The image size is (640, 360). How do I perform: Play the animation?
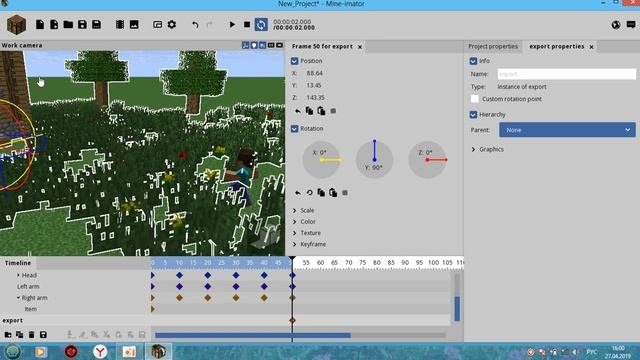point(232,24)
